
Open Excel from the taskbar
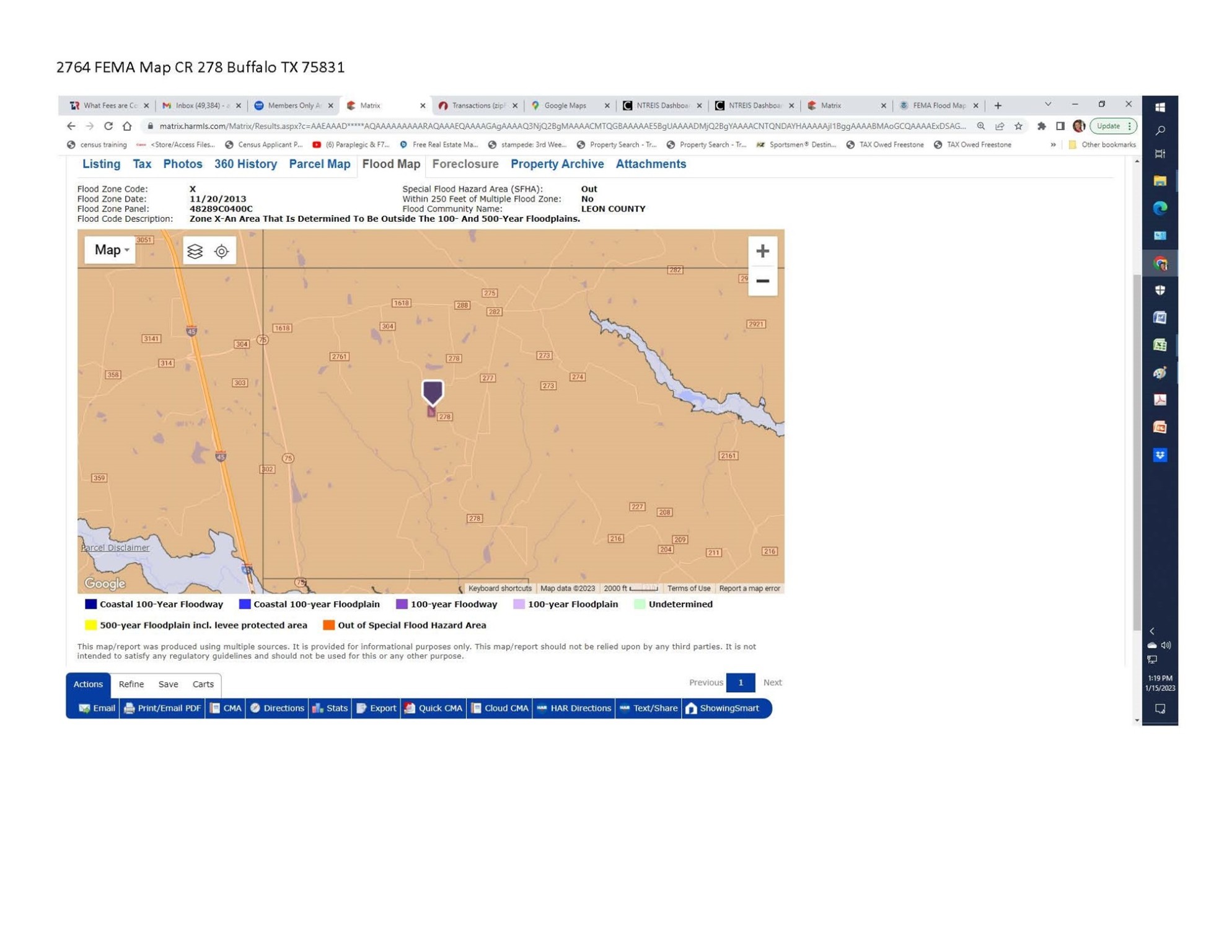(x=1160, y=345)
